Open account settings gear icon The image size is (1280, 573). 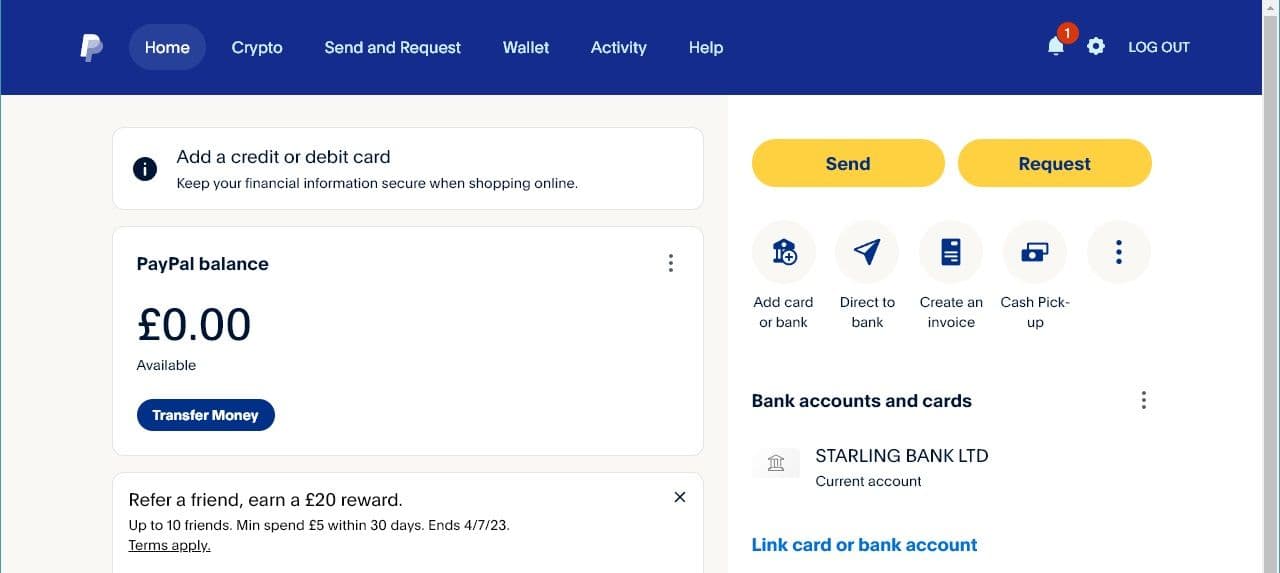tap(1096, 46)
